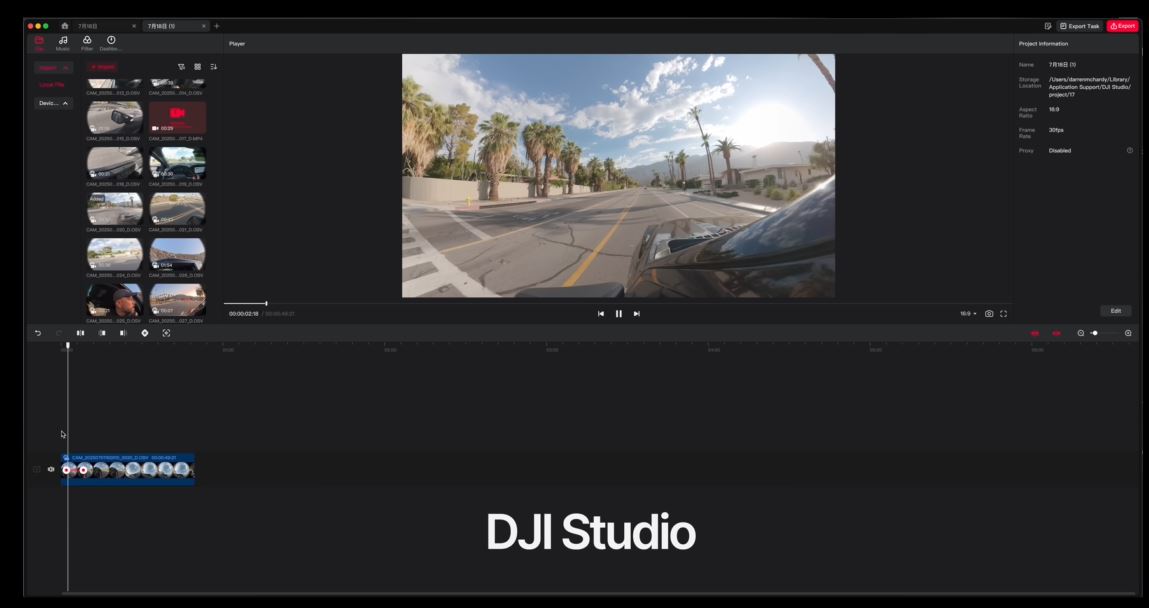The height and width of the screenshot is (608, 1149).
Task: Select the thumbnail marked Added
Action: click(114, 209)
